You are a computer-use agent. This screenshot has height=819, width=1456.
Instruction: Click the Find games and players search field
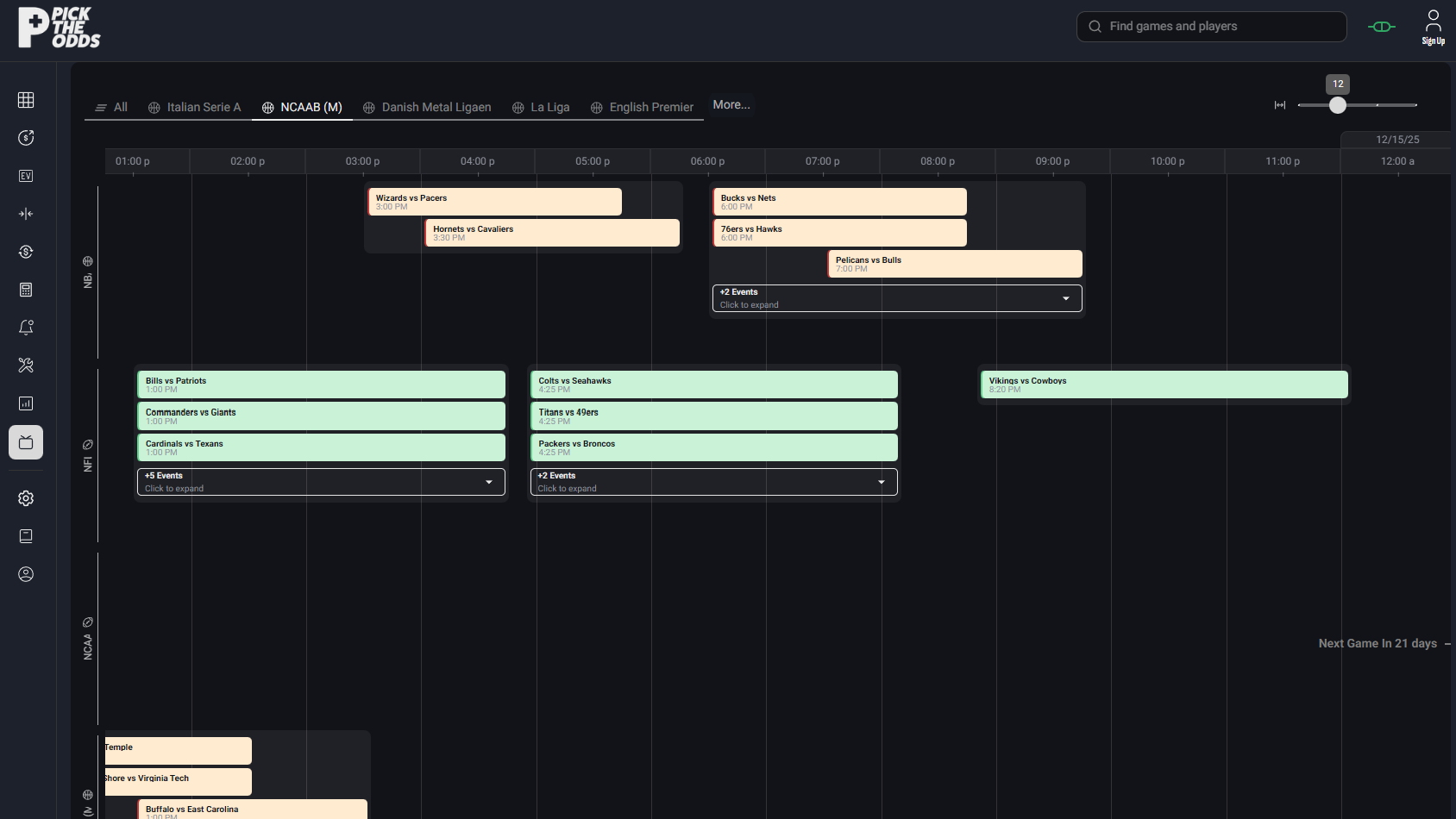click(x=1211, y=27)
